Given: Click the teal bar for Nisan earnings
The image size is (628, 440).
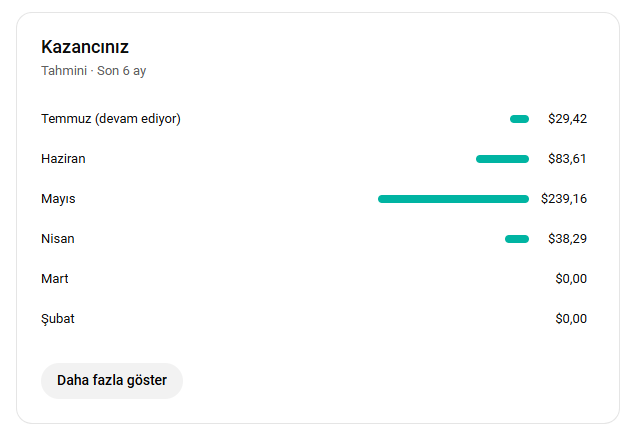Looking at the screenshot, I should coord(517,239).
